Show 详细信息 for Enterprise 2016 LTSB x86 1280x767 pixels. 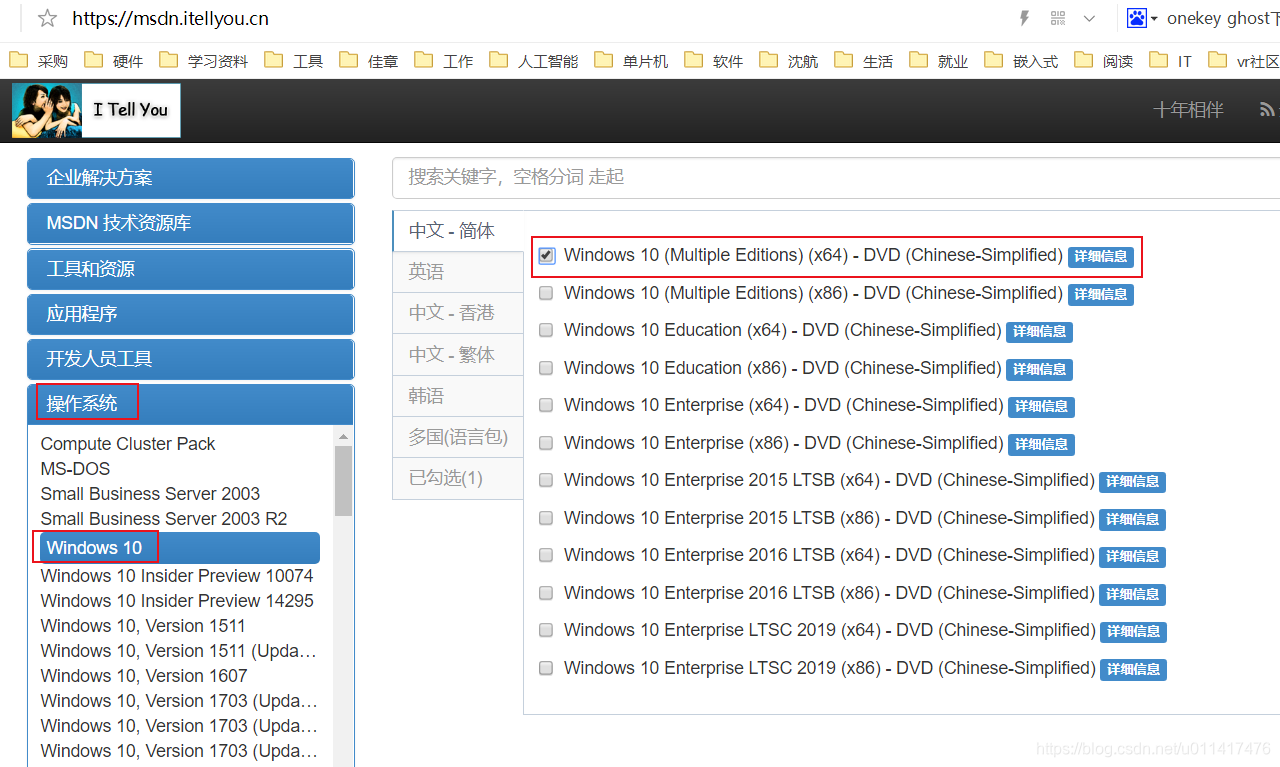point(1132,594)
